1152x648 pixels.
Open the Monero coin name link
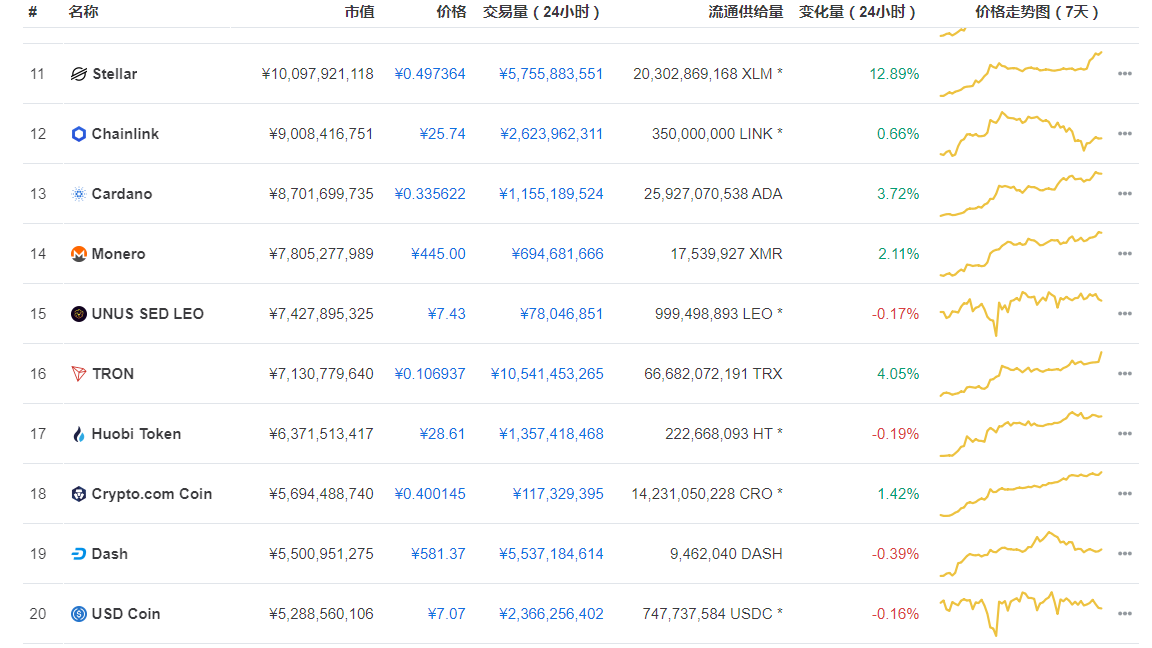pyautogui.click(x=118, y=254)
